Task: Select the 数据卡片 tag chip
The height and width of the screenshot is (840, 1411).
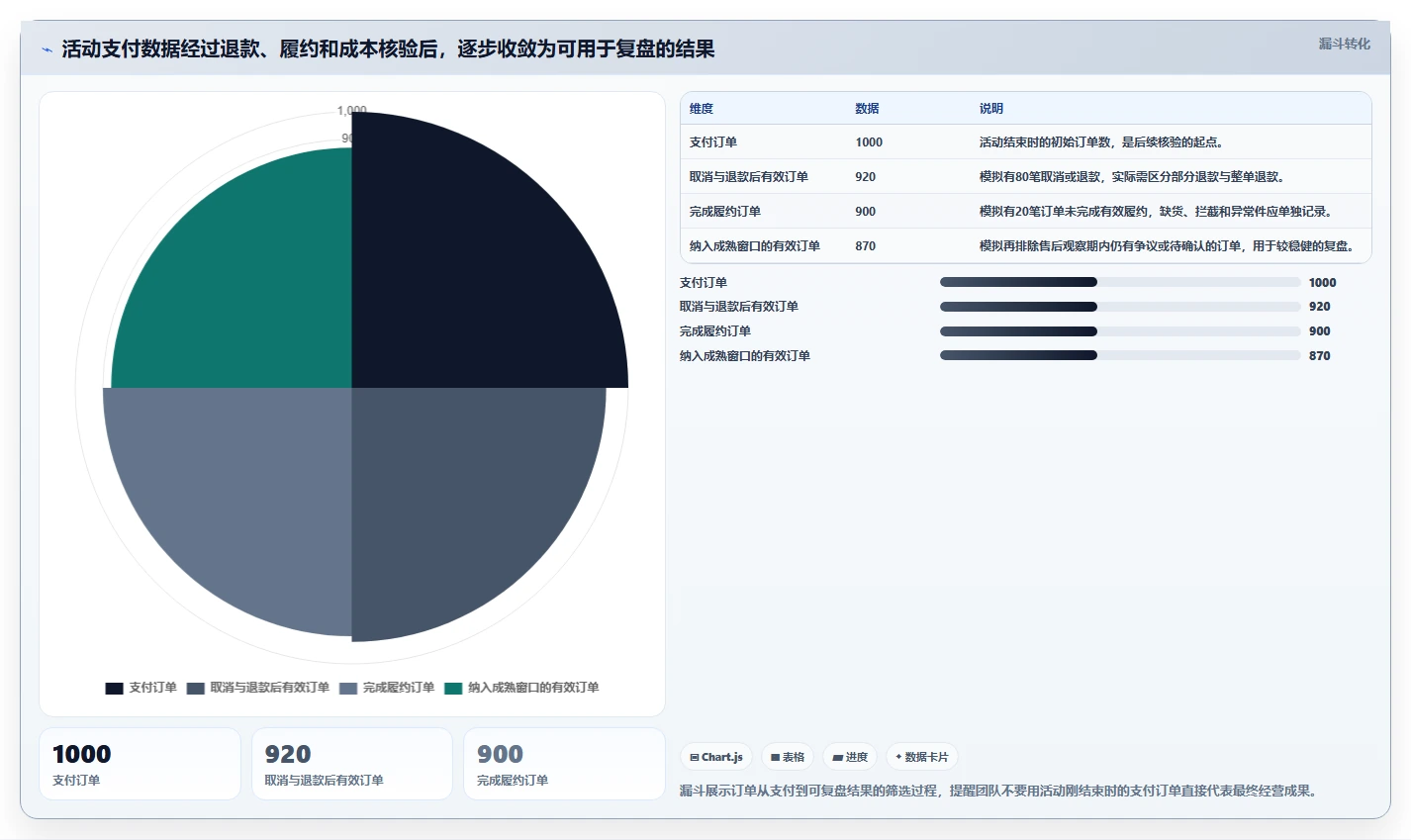Action: (x=921, y=757)
